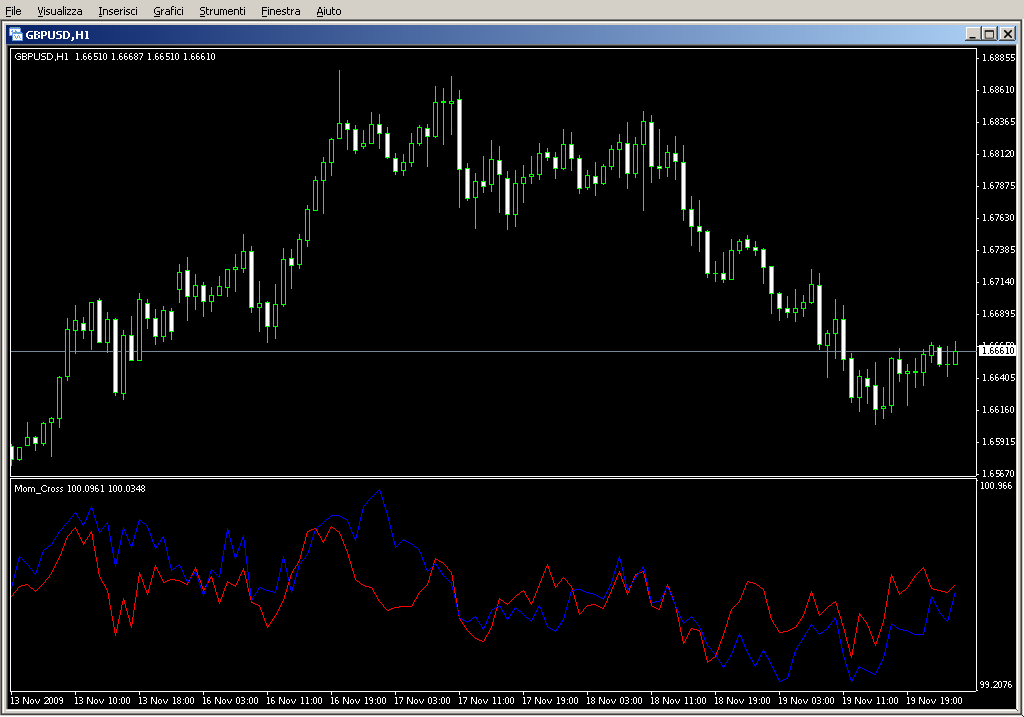This screenshot has height=717, width=1024.
Task: Open the Strumenti menu
Action: pyautogui.click(x=222, y=11)
